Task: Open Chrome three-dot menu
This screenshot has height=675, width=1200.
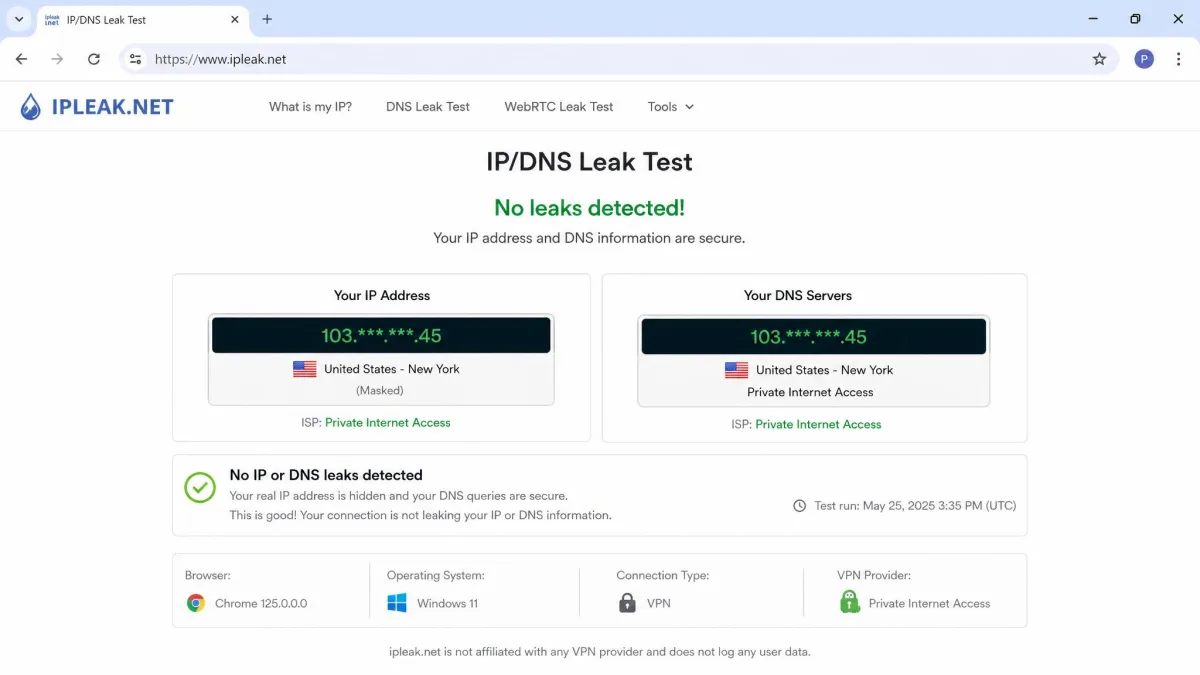Action: pos(1179,59)
